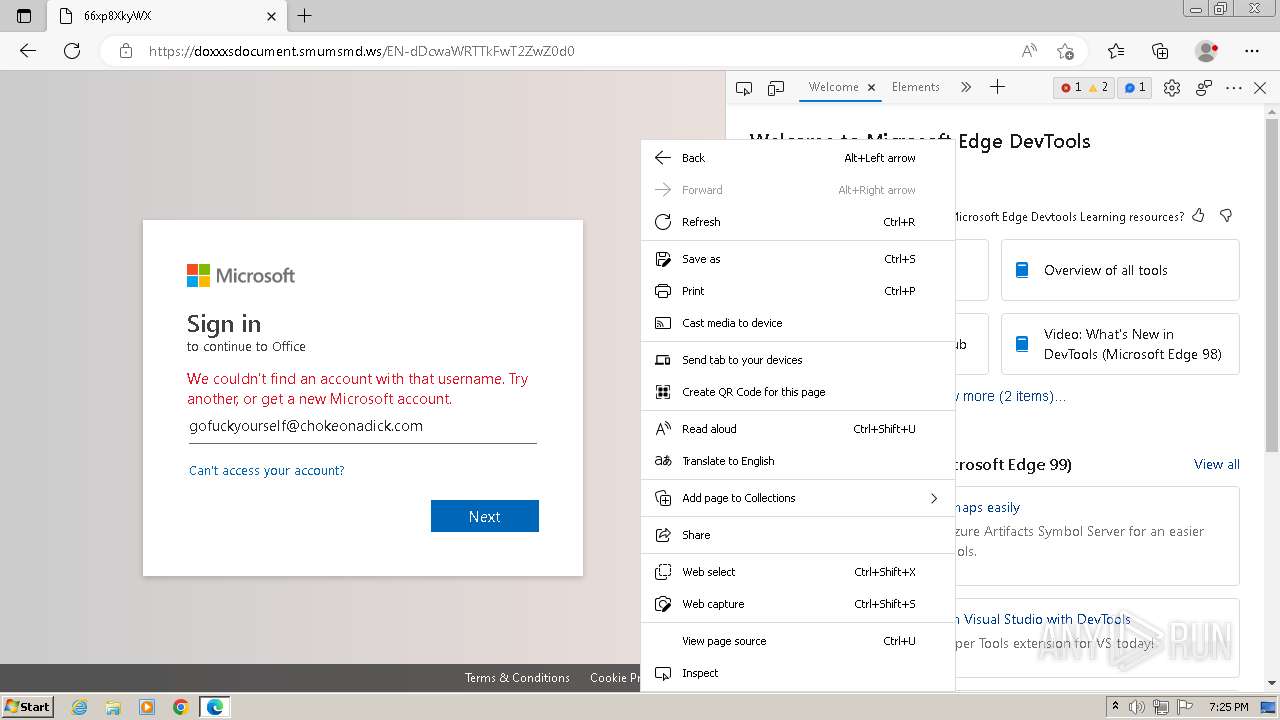1280x720 pixels.
Task: Close the DevTools panel
Action: (1260, 88)
